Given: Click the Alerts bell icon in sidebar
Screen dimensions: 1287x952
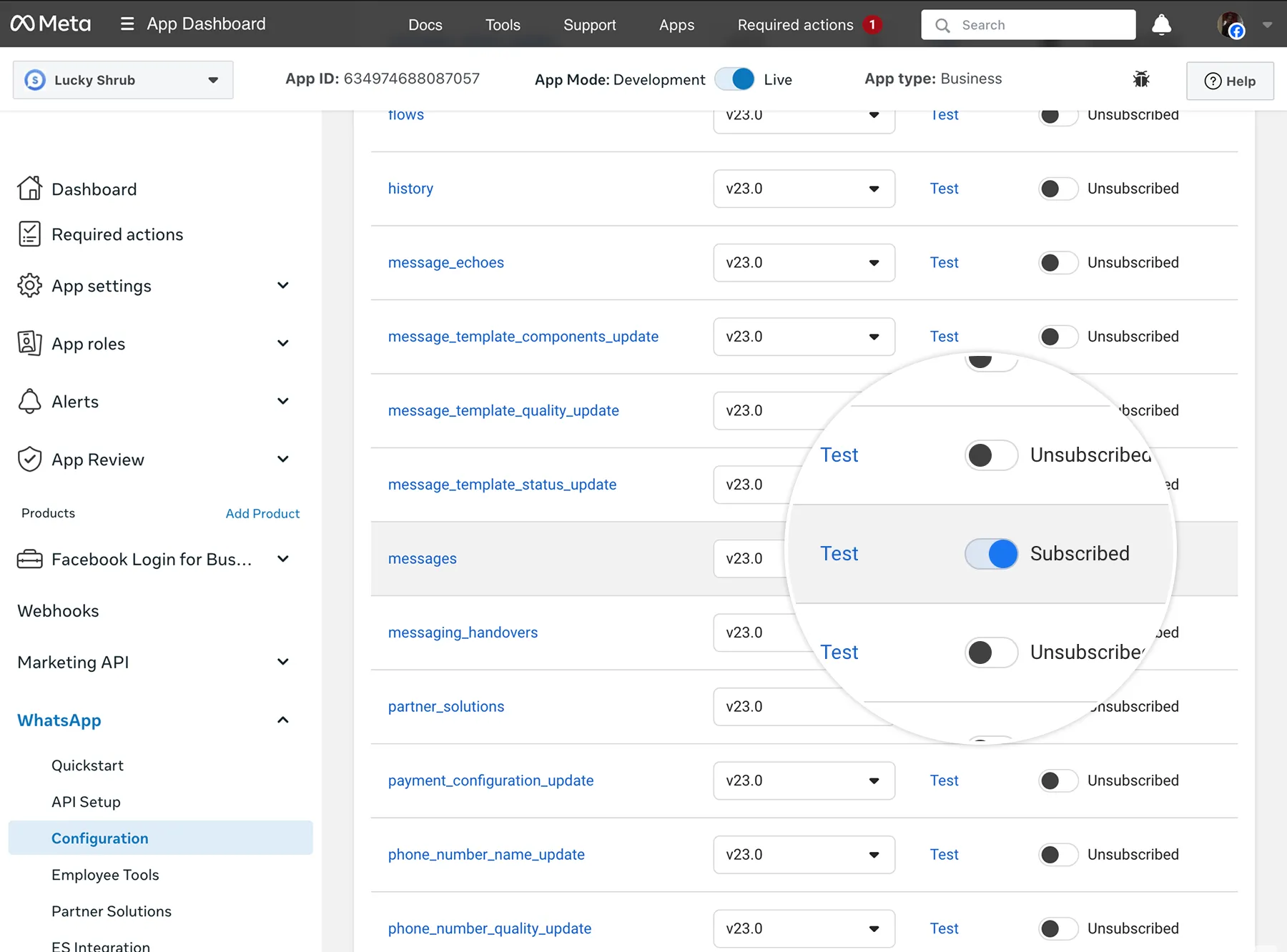Looking at the screenshot, I should pyautogui.click(x=29, y=402).
